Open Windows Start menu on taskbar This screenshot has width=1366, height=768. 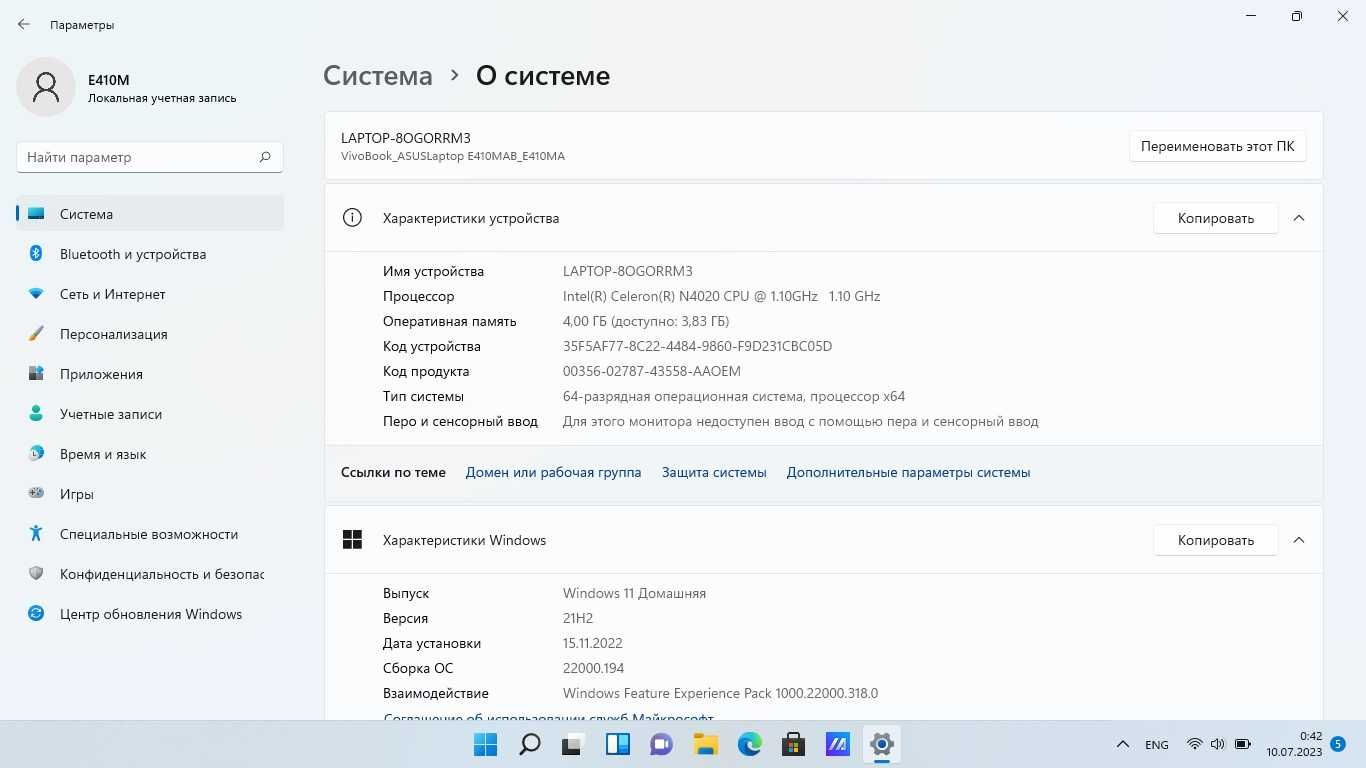pos(485,744)
